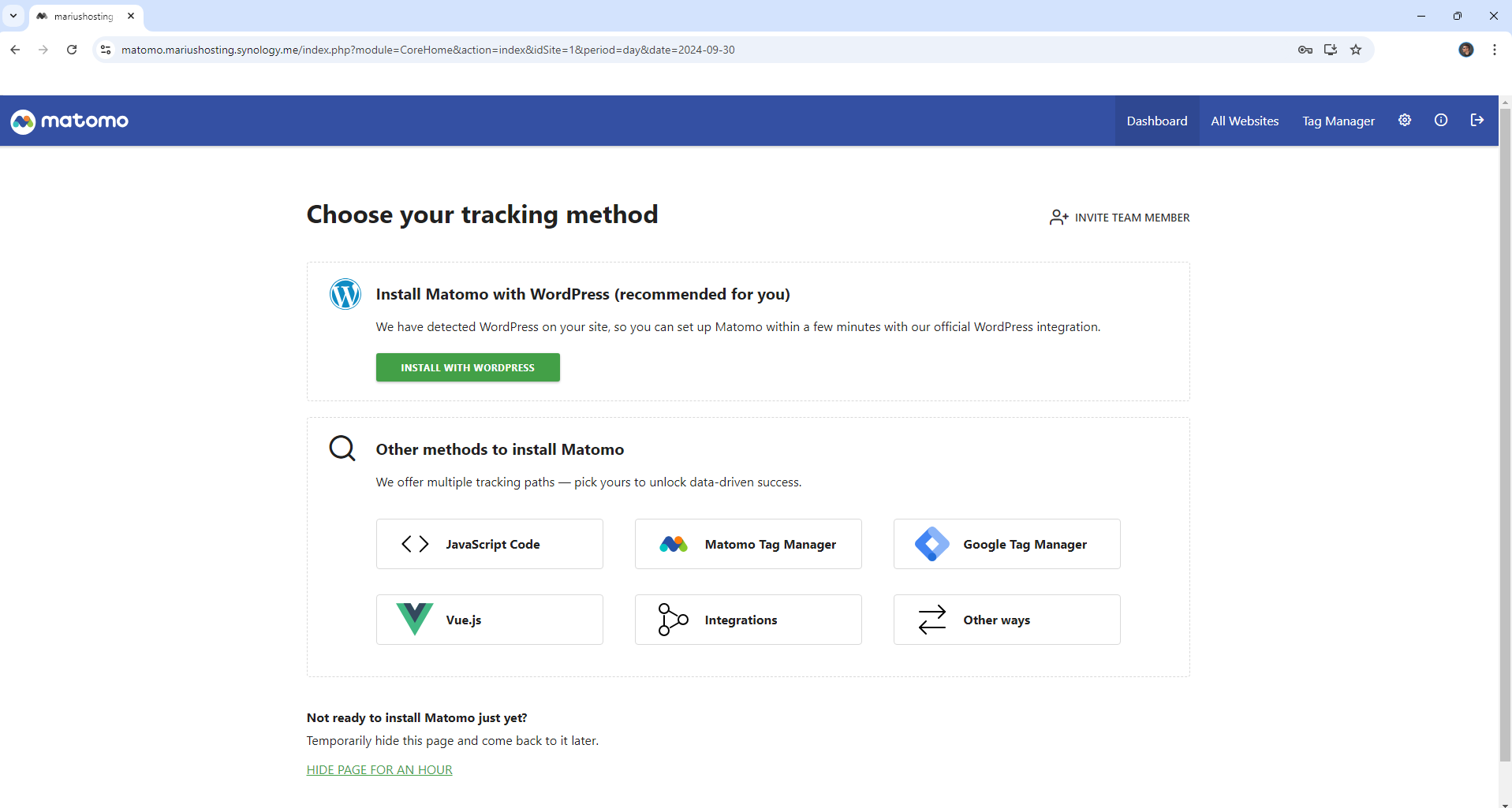
Task: Open Chrome profile avatar
Action: click(1466, 50)
